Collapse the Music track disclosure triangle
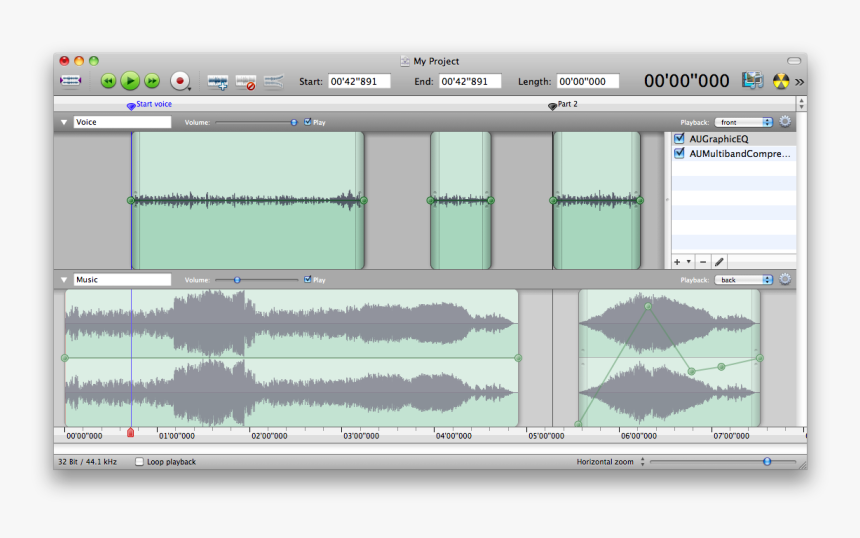The height and width of the screenshot is (538, 860). [64, 280]
